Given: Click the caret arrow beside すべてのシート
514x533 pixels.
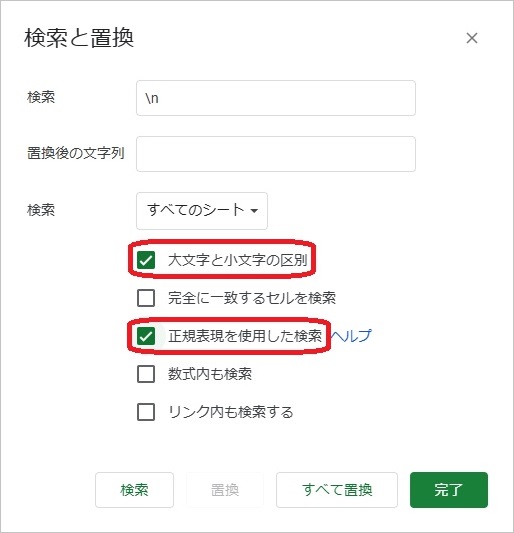Looking at the screenshot, I should 254,211.
